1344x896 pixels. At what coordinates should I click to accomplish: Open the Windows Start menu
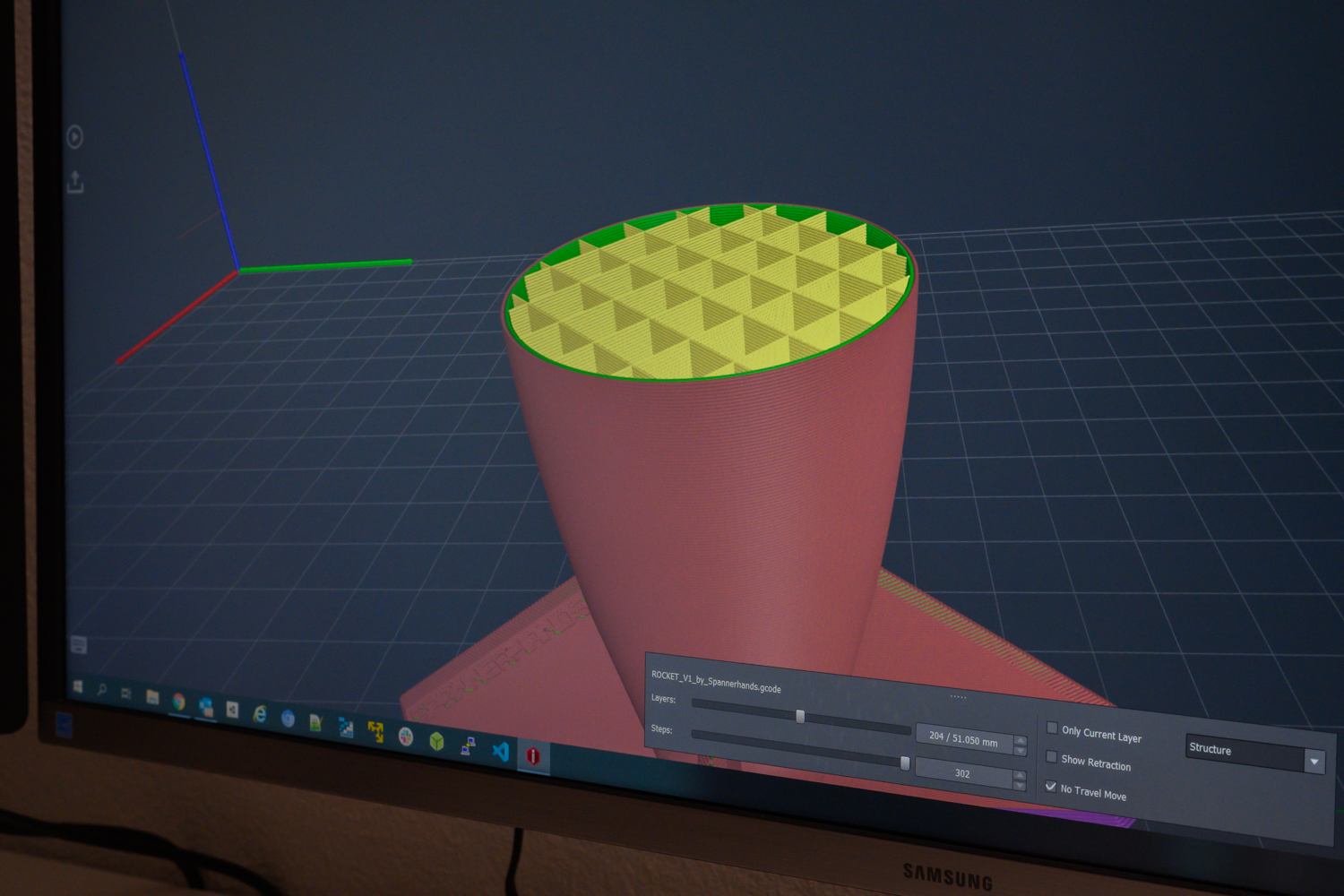(x=78, y=687)
